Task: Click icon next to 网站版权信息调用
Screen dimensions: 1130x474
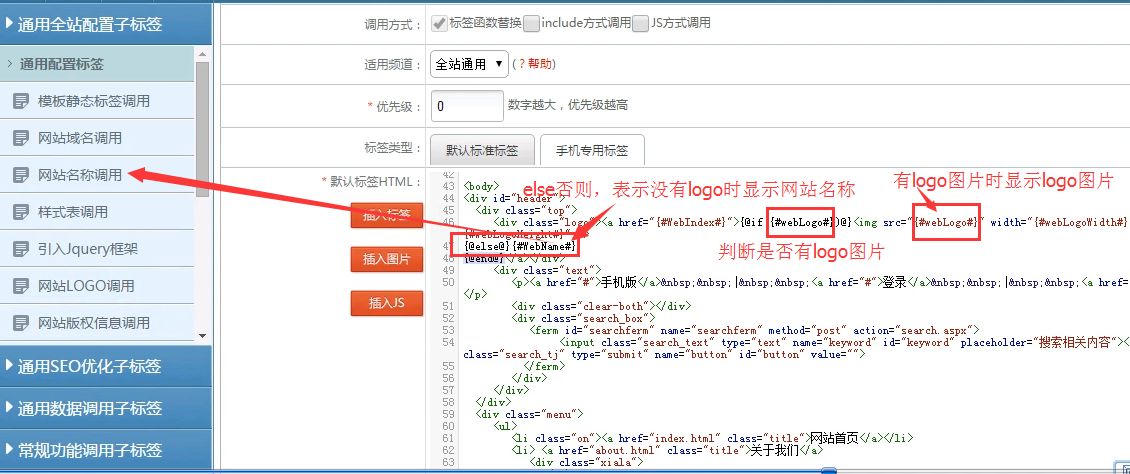Action: pyautogui.click(x=20, y=323)
